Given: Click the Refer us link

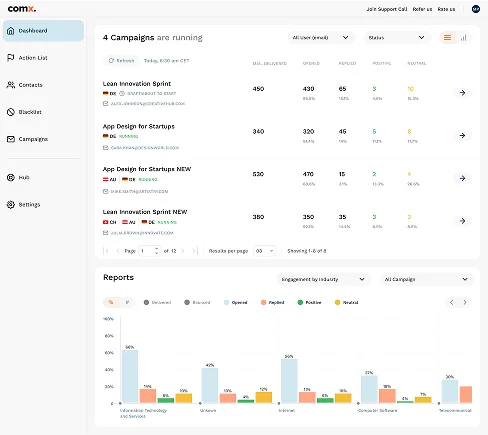Looking at the screenshot, I should pos(422,9).
